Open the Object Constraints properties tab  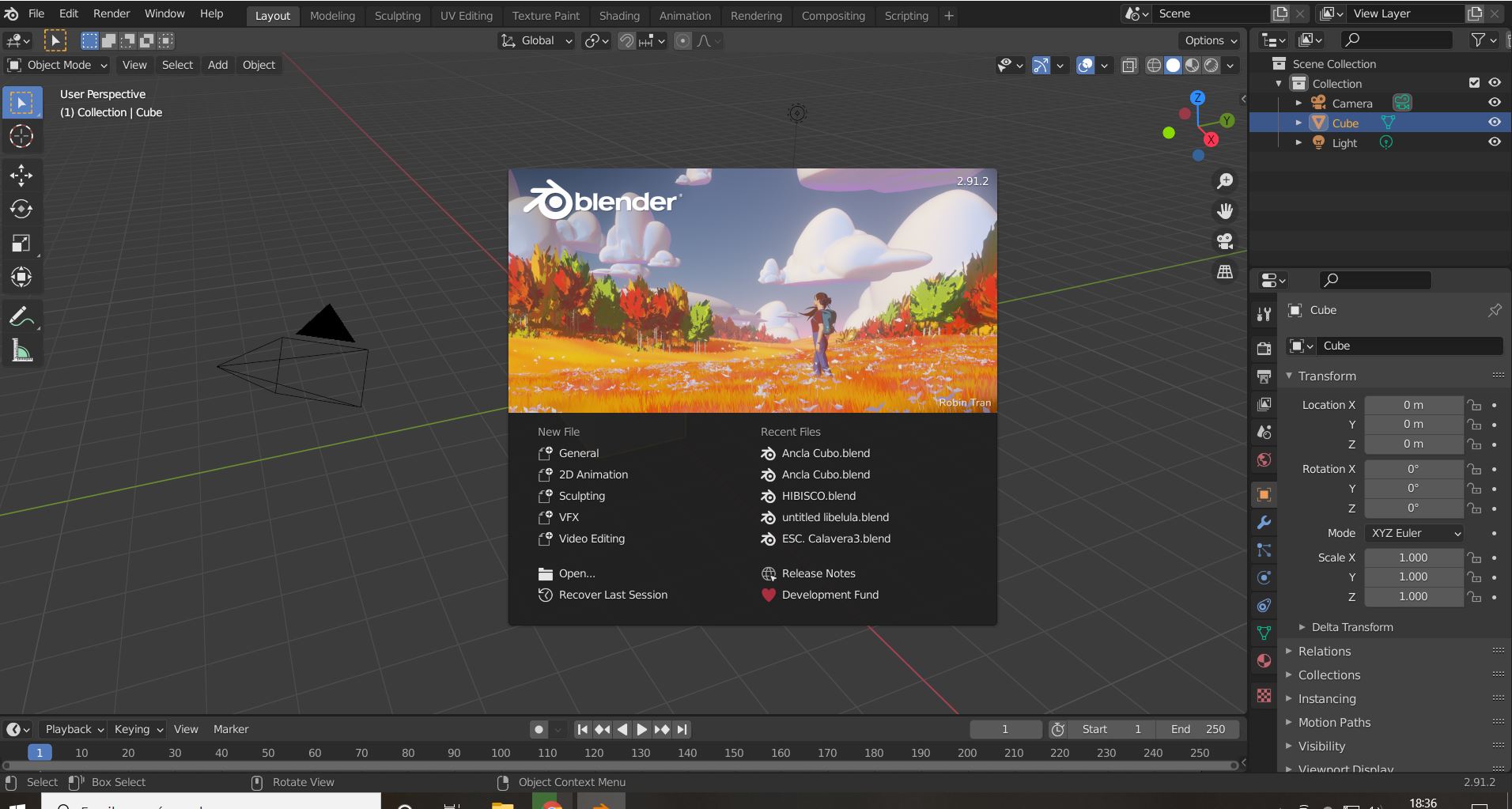click(x=1264, y=606)
